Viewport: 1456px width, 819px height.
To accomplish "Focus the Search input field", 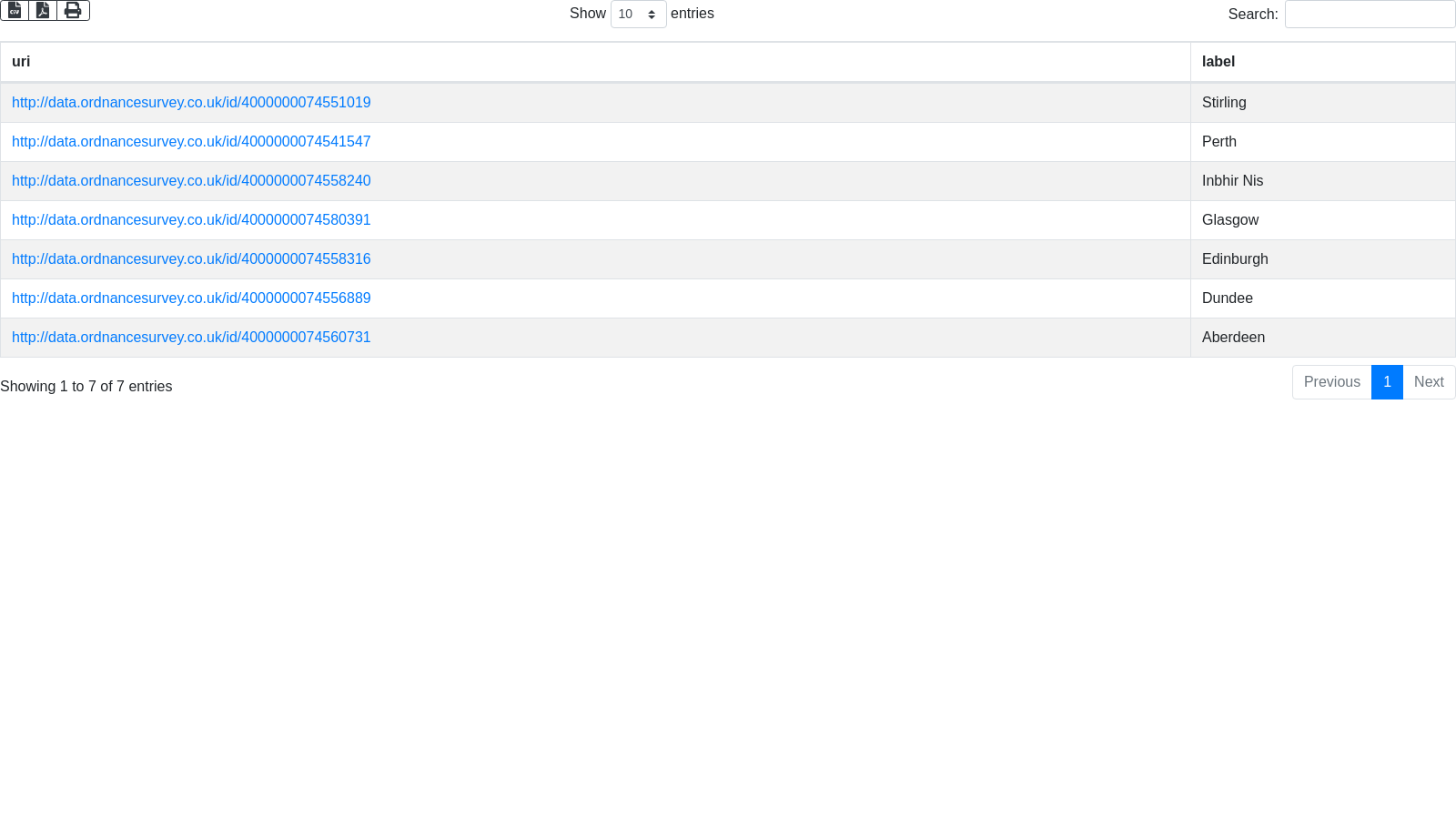I will click(x=1370, y=15).
